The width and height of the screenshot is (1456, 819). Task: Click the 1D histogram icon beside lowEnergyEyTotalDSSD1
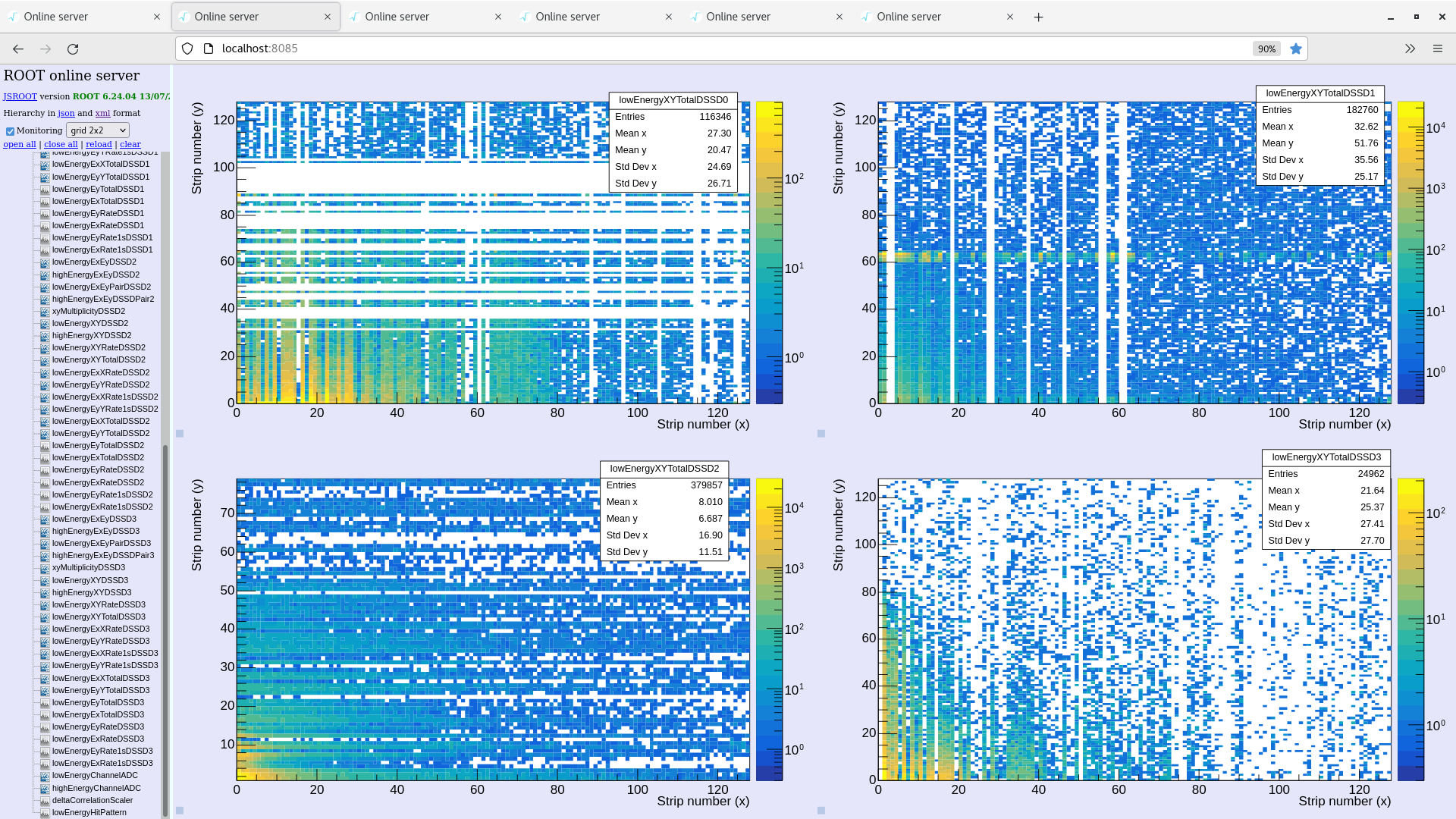[x=45, y=190]
